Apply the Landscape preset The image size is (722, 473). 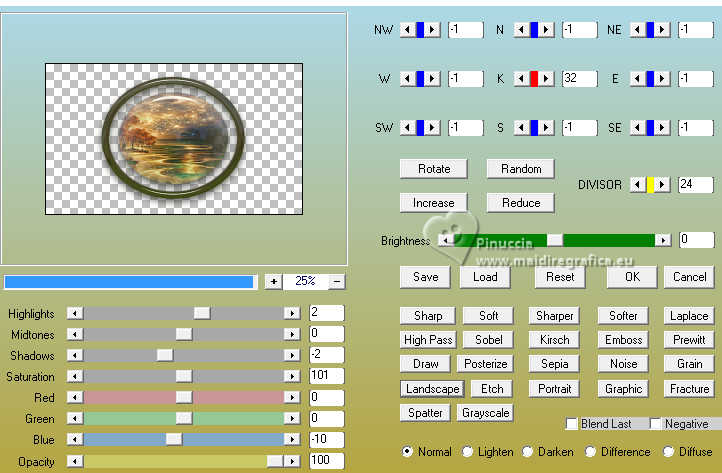432,389
